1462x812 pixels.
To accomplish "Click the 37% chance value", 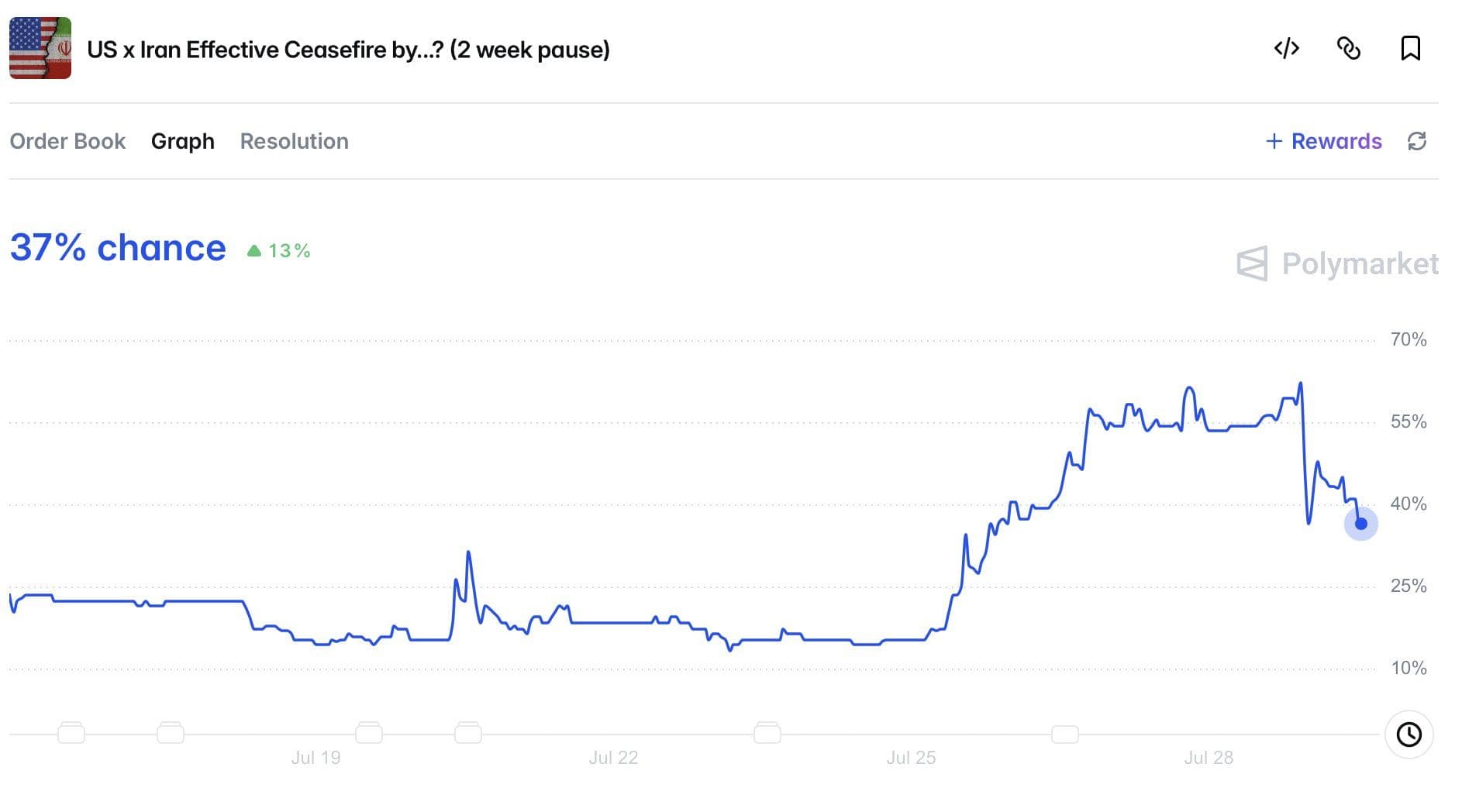I will click(x=118, y=248).
